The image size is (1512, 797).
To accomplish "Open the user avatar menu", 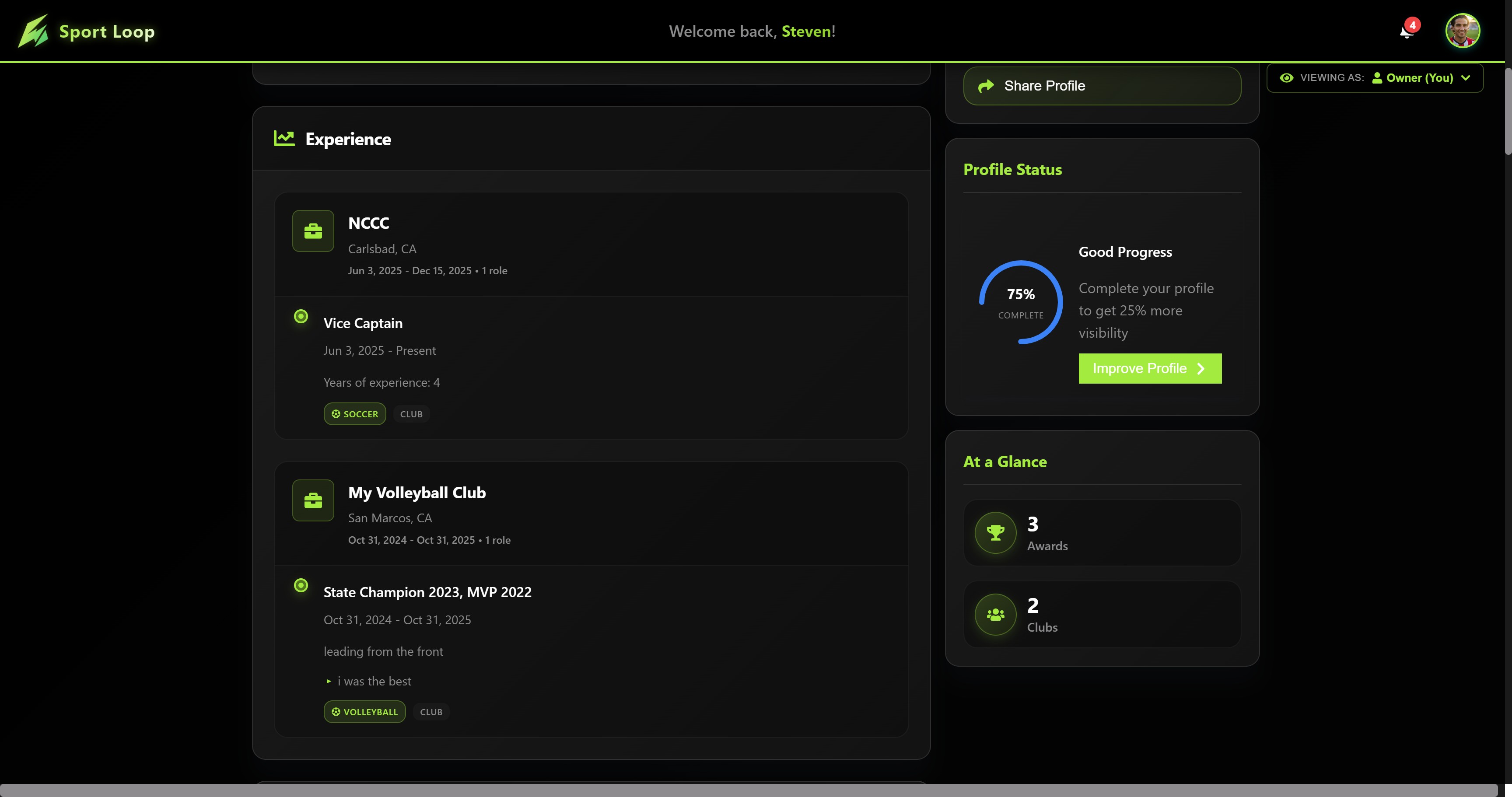I will tap(1462, 31).
